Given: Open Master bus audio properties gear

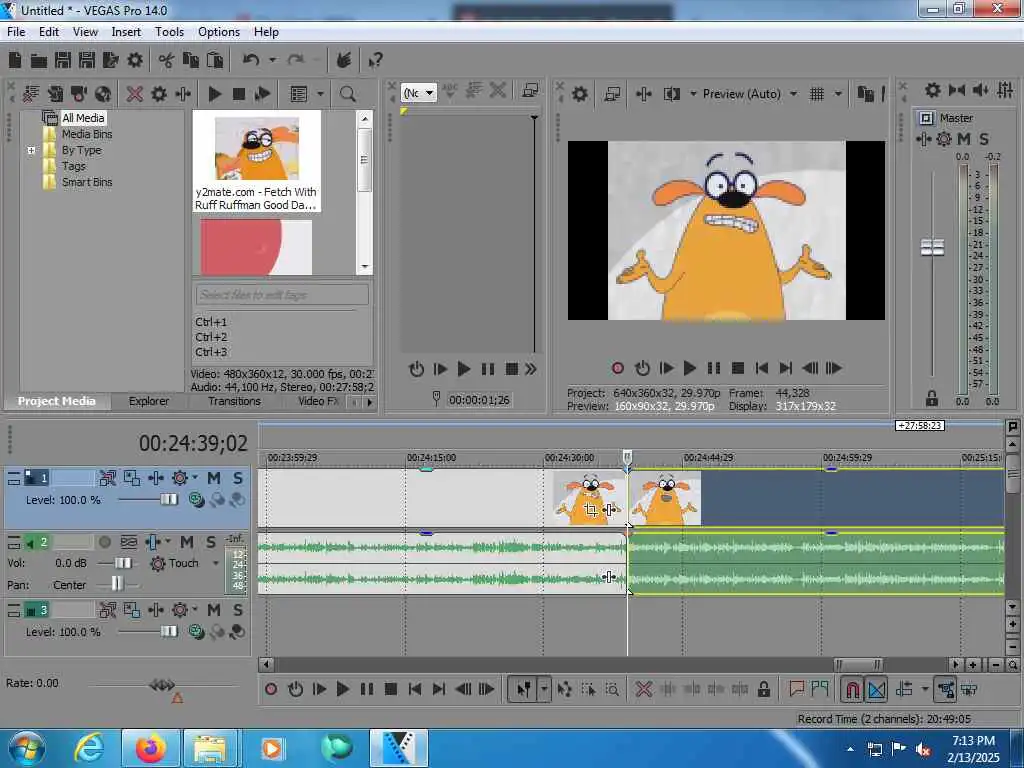Looking at the screenshot, I should pos(933,90).
